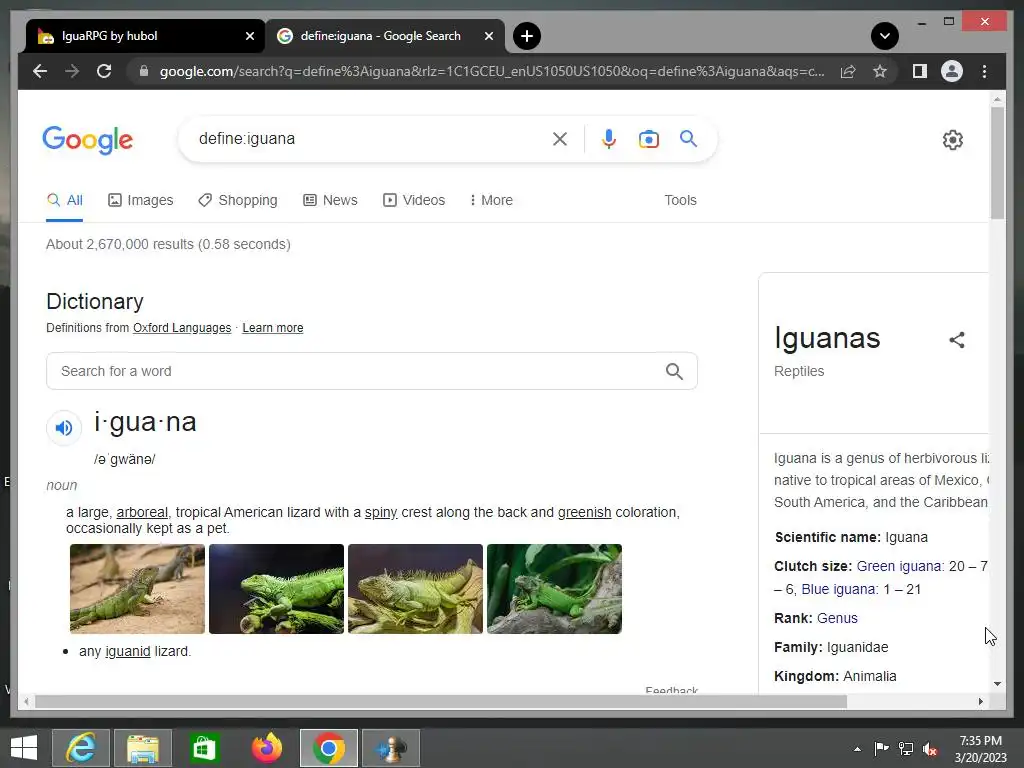Open the iguana on sand thumbnail
The image size is (1024, 768).
(137, 589)
